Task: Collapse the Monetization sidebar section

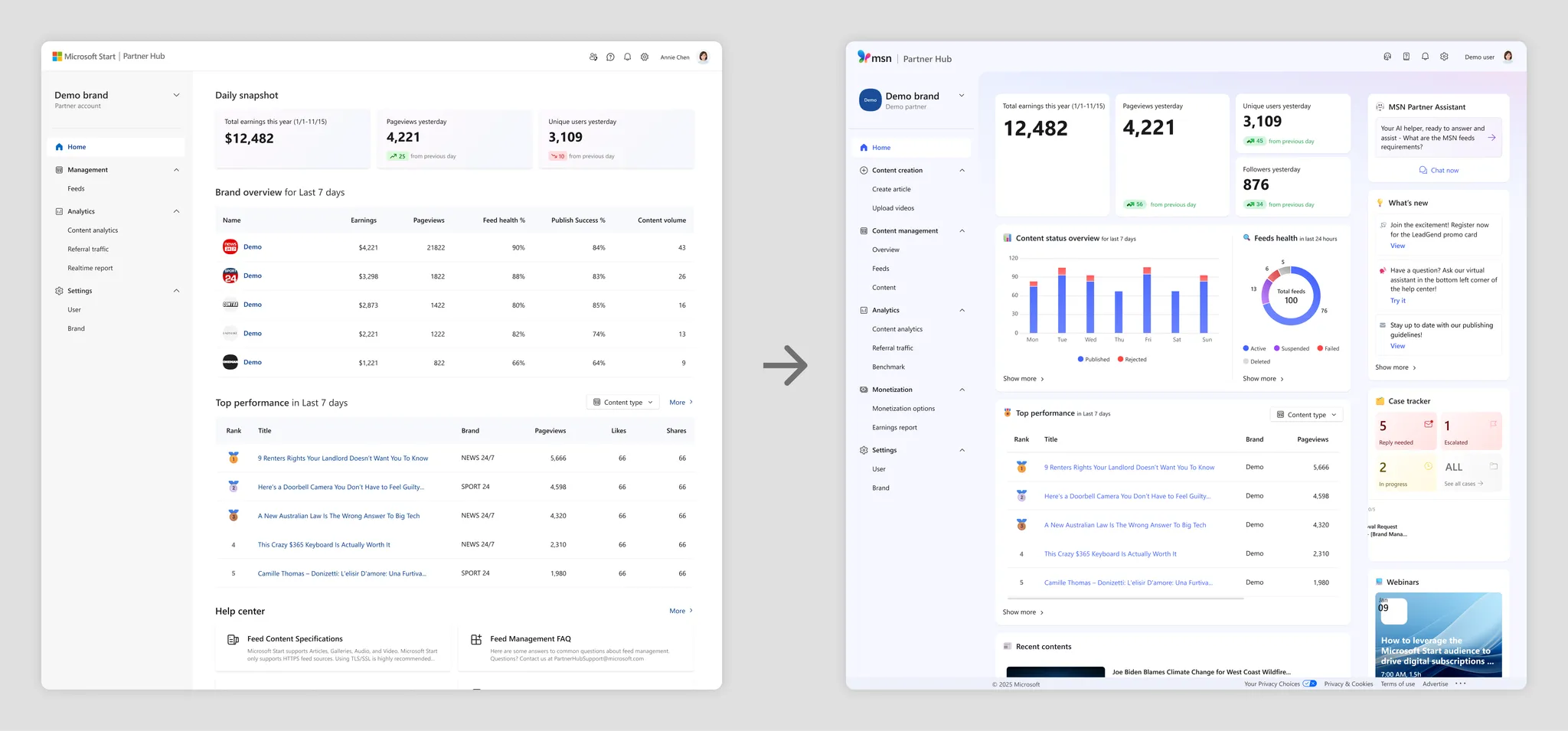Action: pyautogui.click(x=962, y=390)
